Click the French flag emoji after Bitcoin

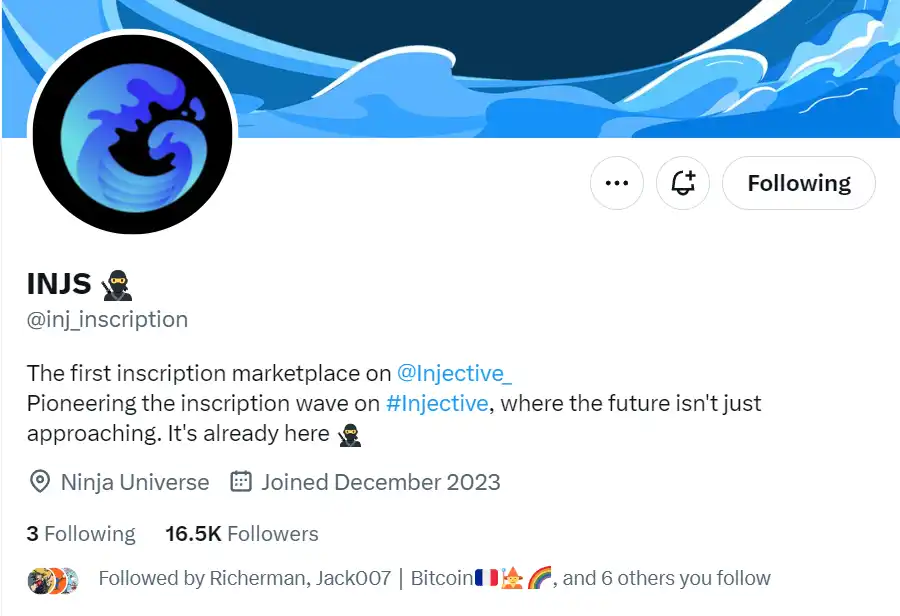[486, 578]
